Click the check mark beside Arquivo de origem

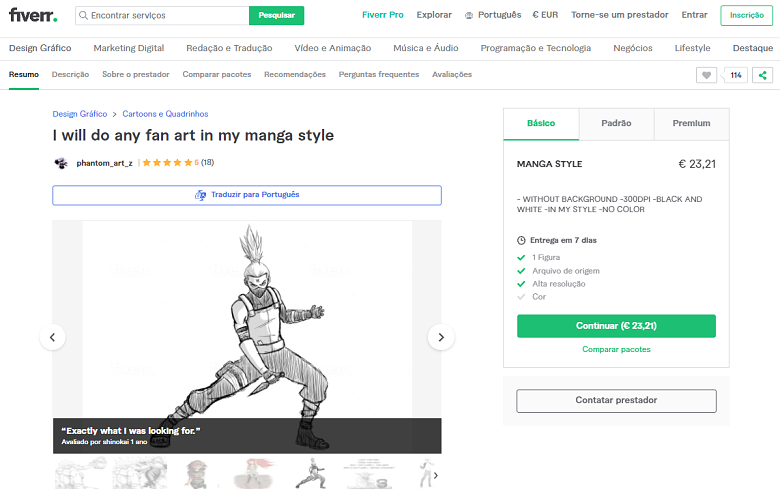(521, 271)
